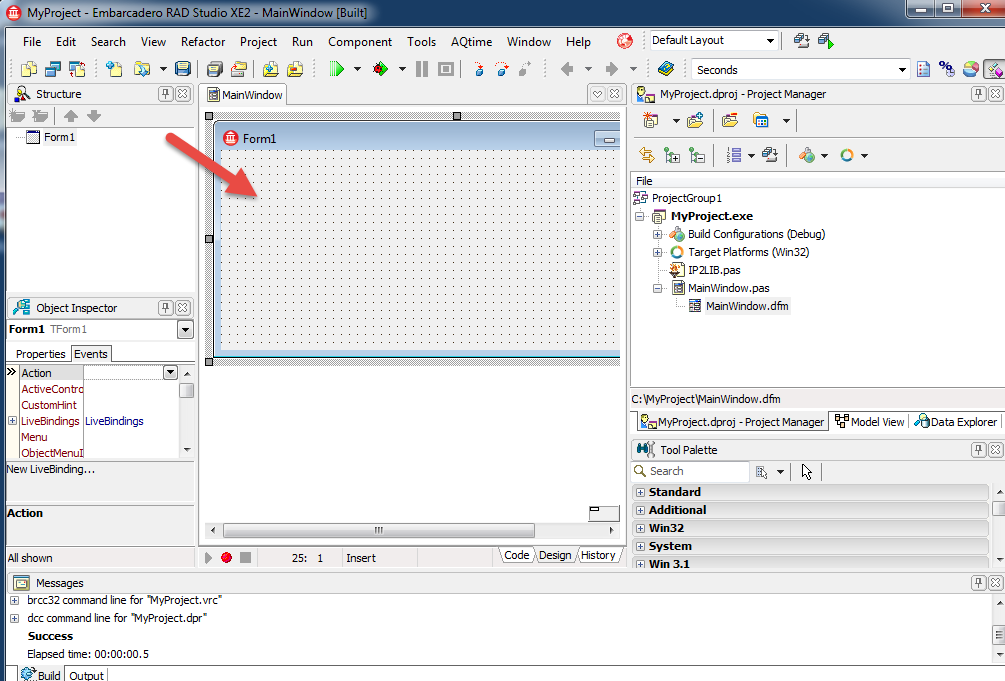The image size is (1005, 681).
Task: Expand the Standard category in Tool Palette
Action: [640, 492]
